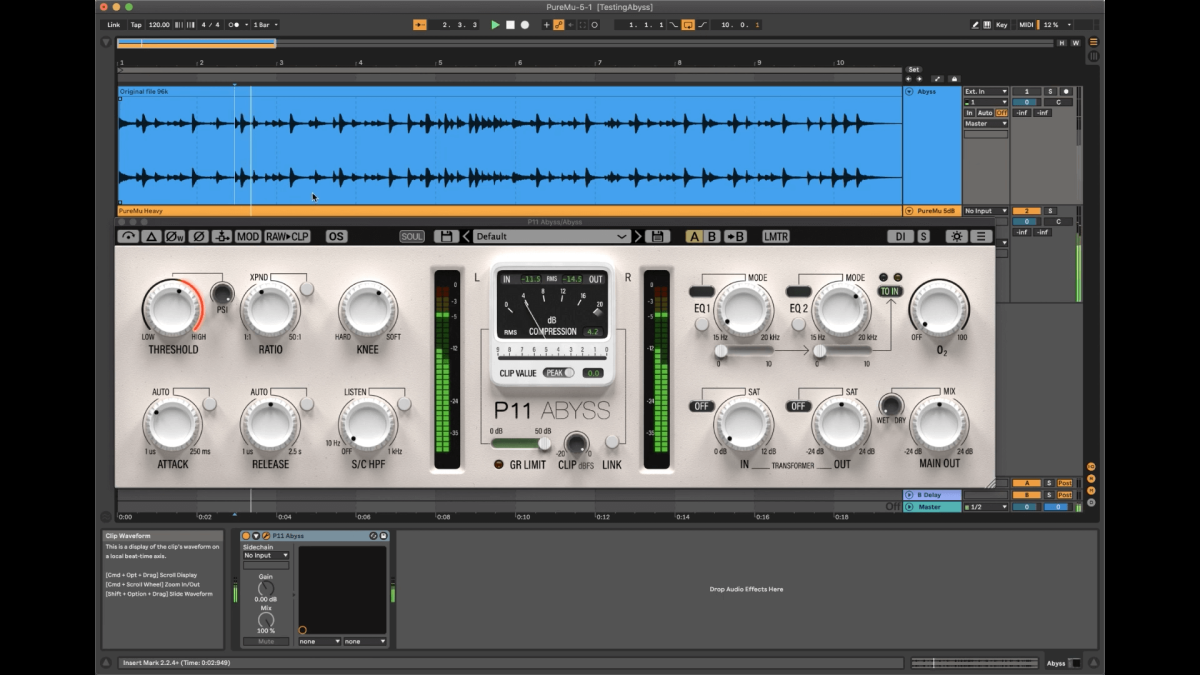
Task: Save the current preset with the left floppy icon
Action: point(446,237)
